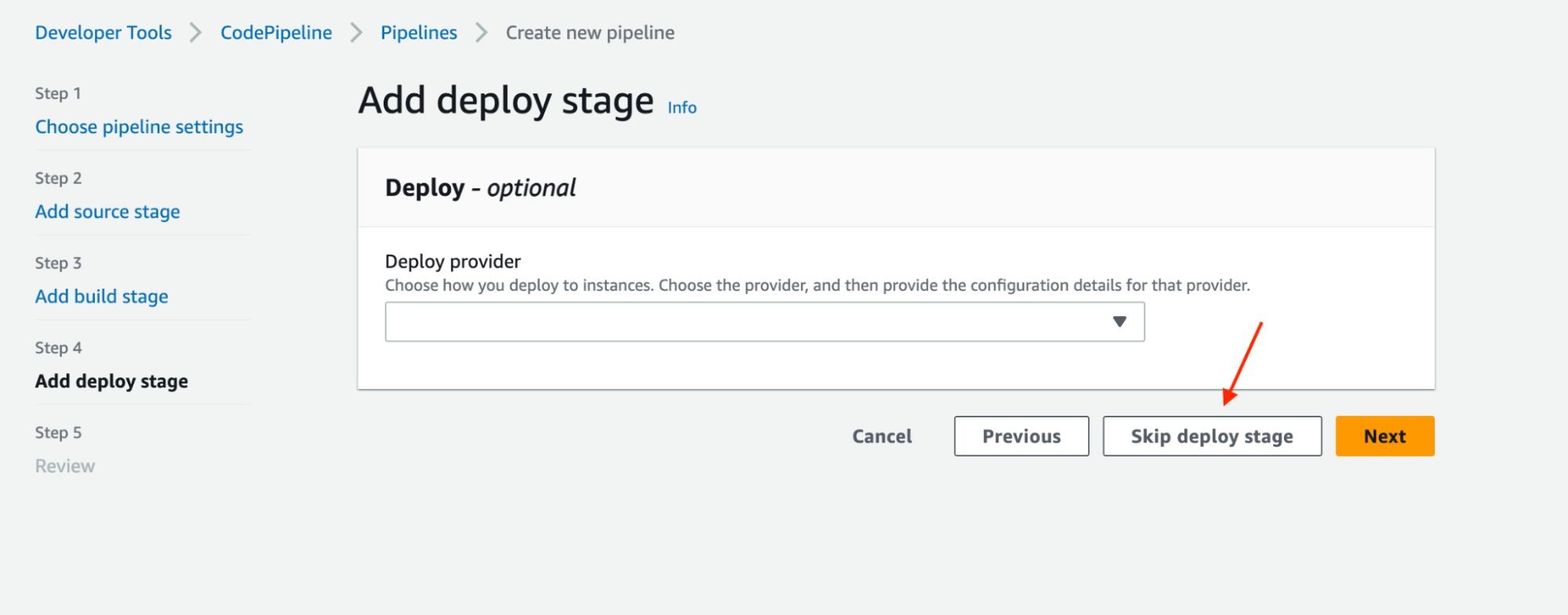The image size is (1568, 615).
Task: Go to the CodePipeline breadcrumb link
Action: pos(276,33)
